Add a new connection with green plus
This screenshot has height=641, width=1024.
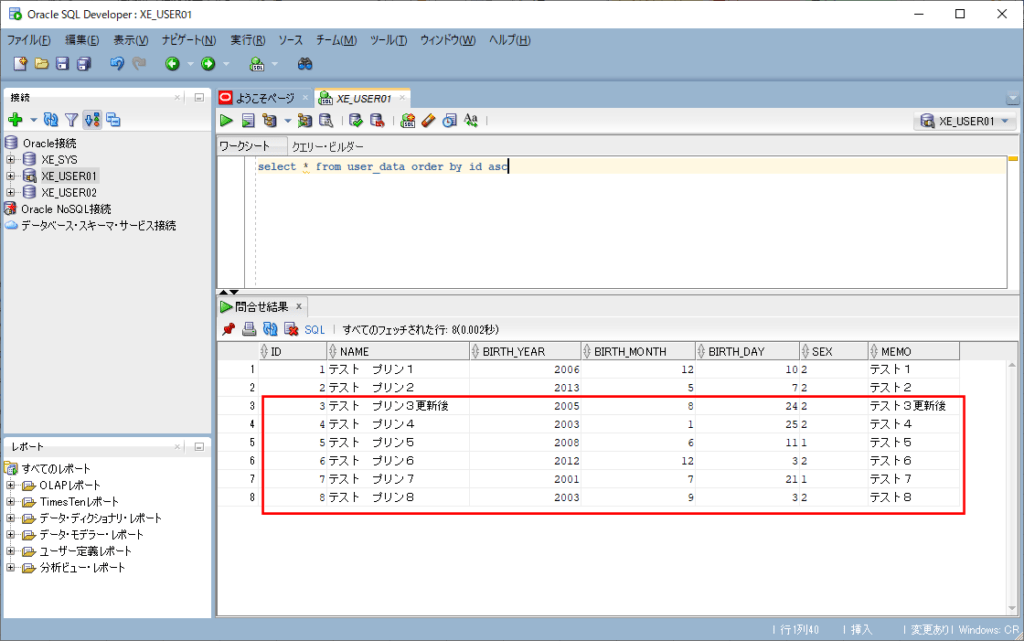pyautogui.click(x=16, y=120)
